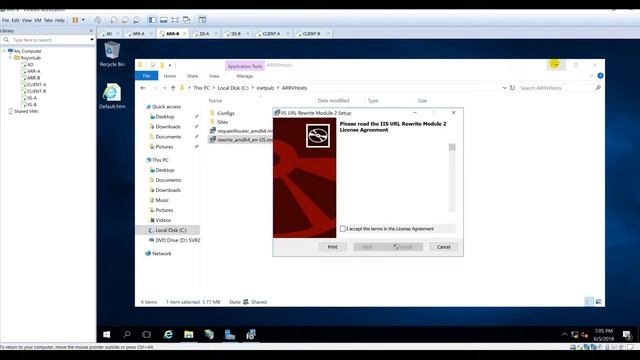Click the Unity mode toolbar icon
The width and height of the screenshot is (640, 360).
point(187,20)
